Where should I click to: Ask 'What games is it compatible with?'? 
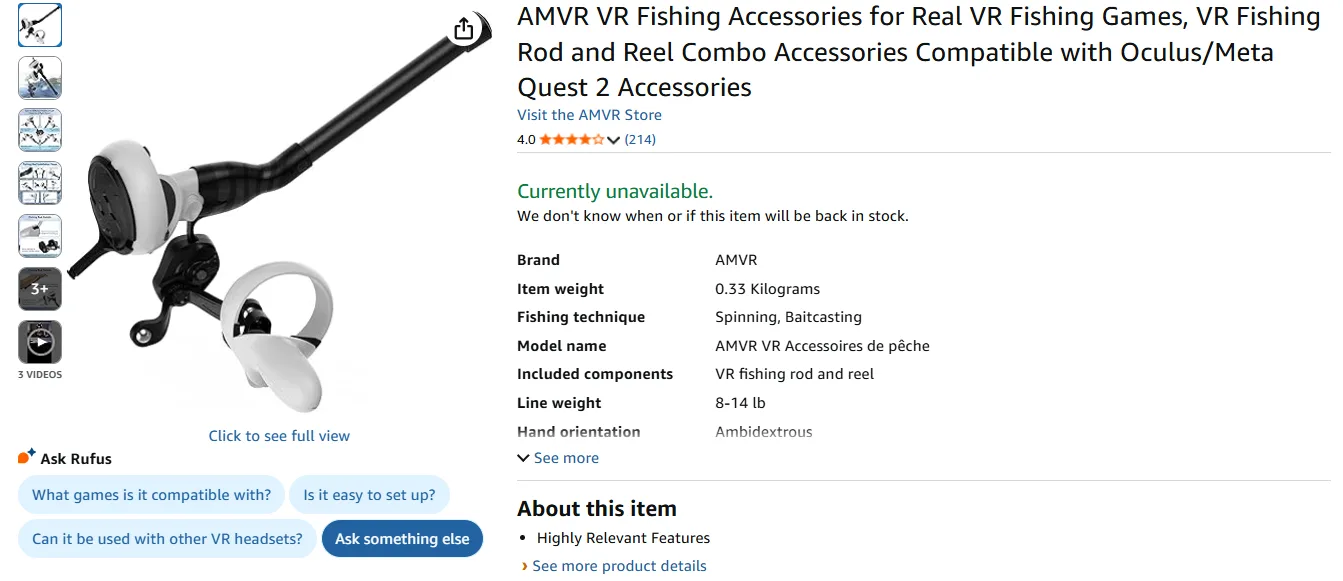151,495
